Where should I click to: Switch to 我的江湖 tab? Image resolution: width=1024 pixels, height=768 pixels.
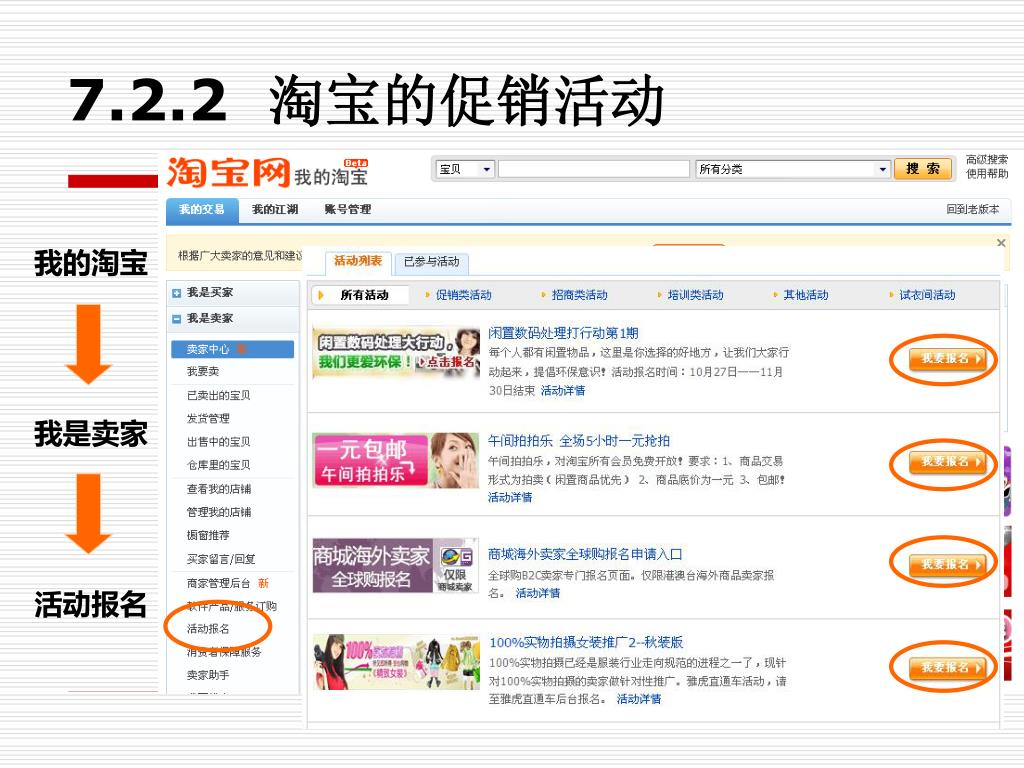275,210
